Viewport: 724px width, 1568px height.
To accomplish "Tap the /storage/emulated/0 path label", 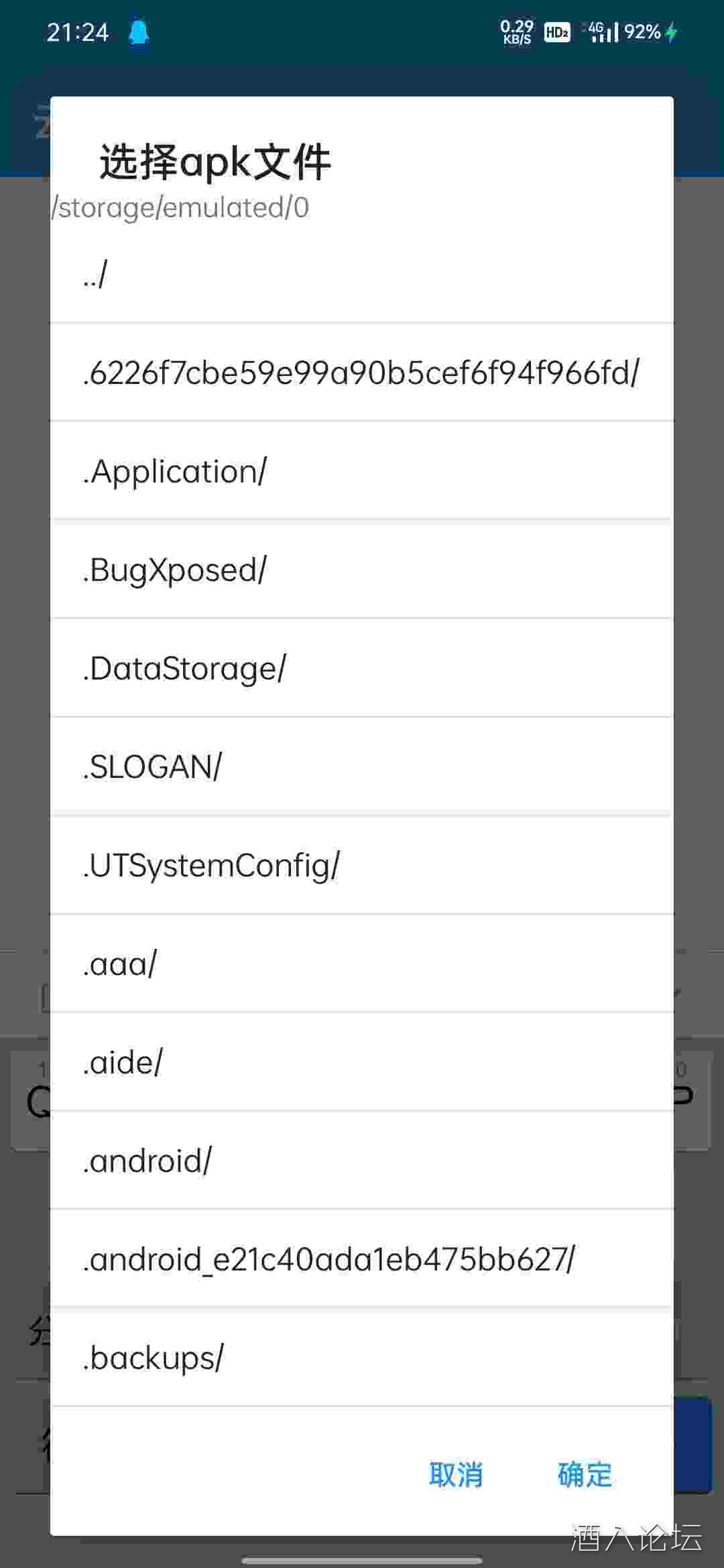I will coord(181,208).
